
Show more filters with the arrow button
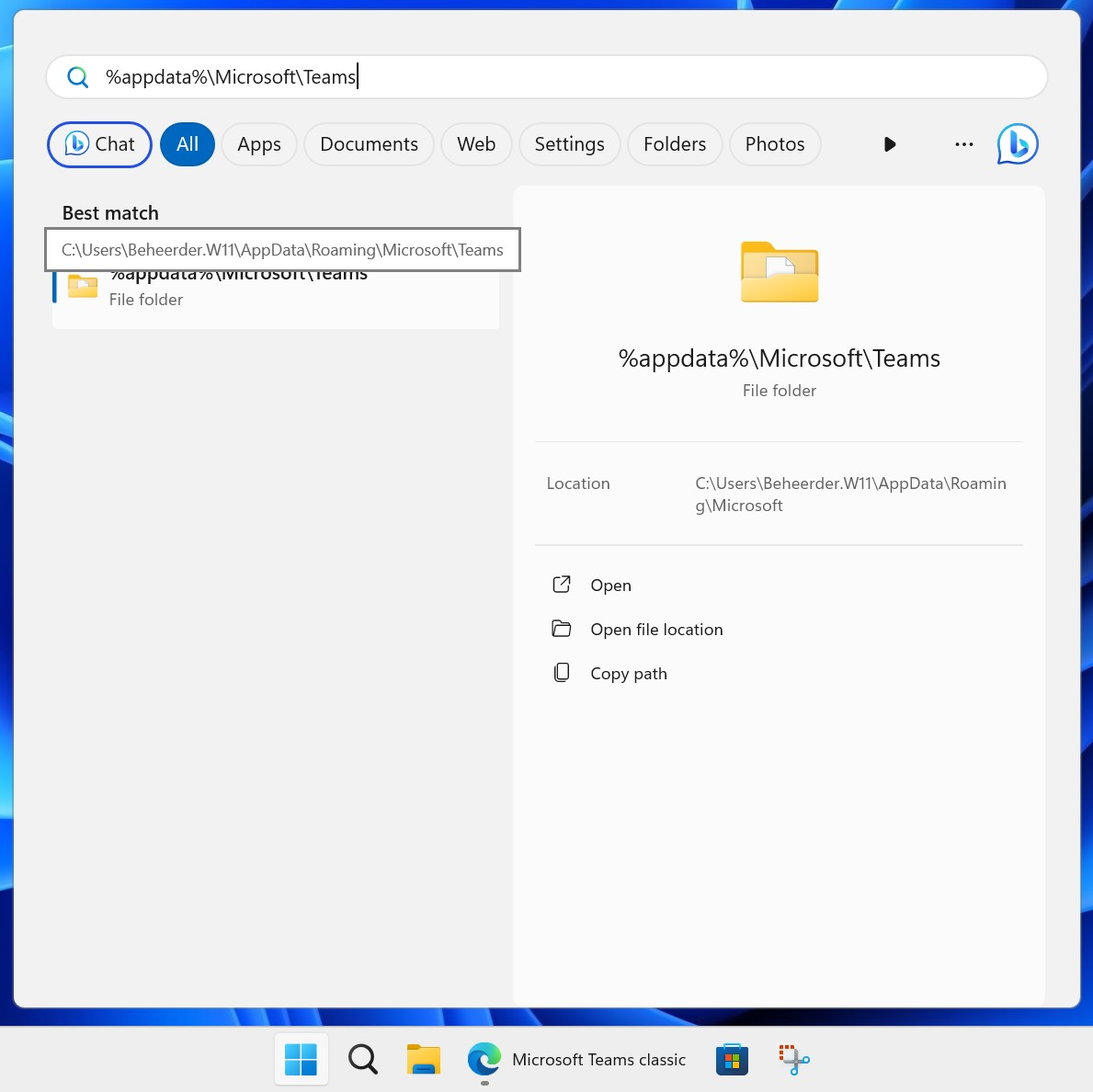click(889, 144)
